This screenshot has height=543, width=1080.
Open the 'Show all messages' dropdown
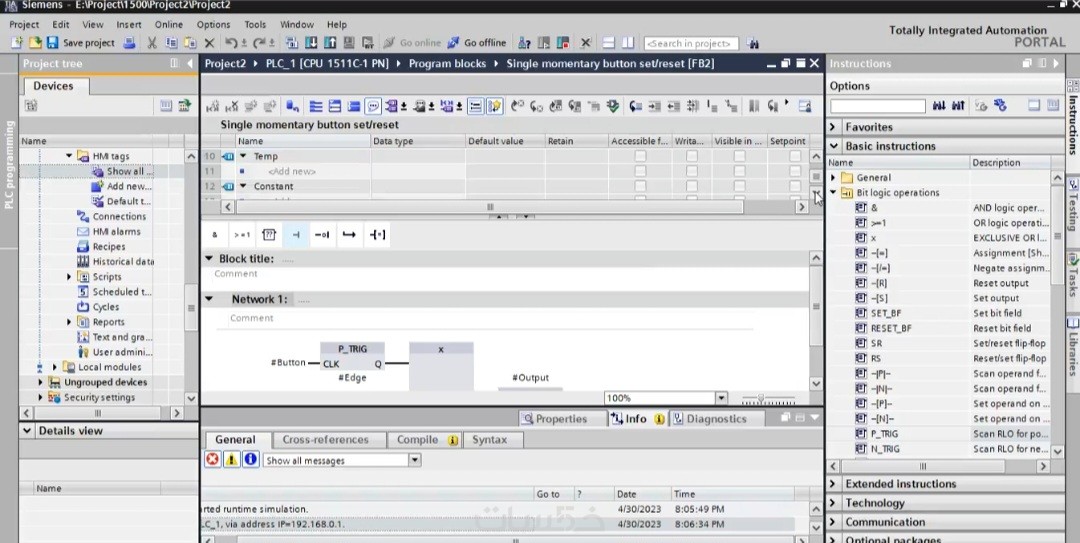(415, 460)
